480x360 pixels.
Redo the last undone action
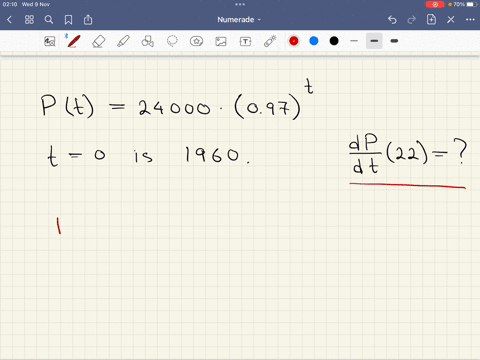(x=412, y=20)
